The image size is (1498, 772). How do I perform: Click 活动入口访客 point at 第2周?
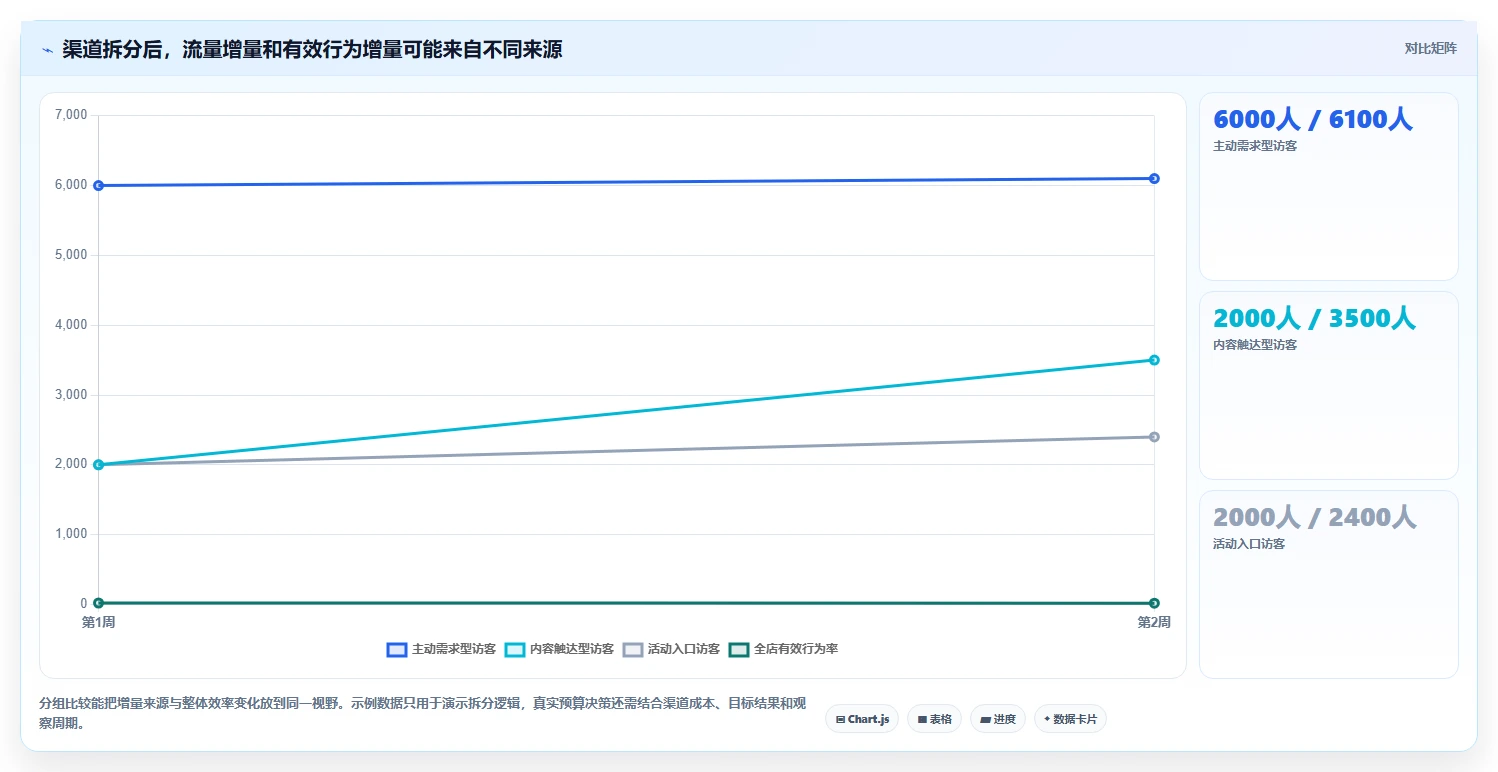click(x=1154, y=437)
